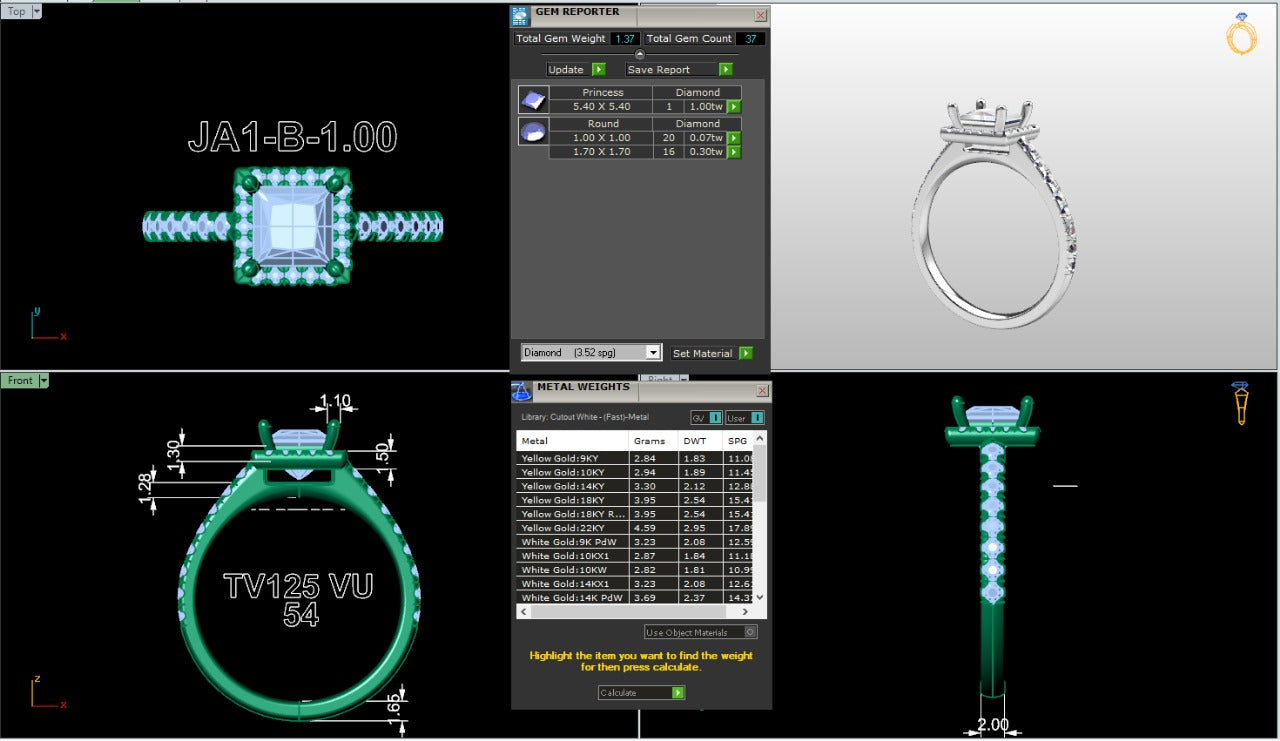Screen dimensions: 1280x741
Task: Click the Library: Cutout White - (Fast)-Metal label
Action: [585, 417]
